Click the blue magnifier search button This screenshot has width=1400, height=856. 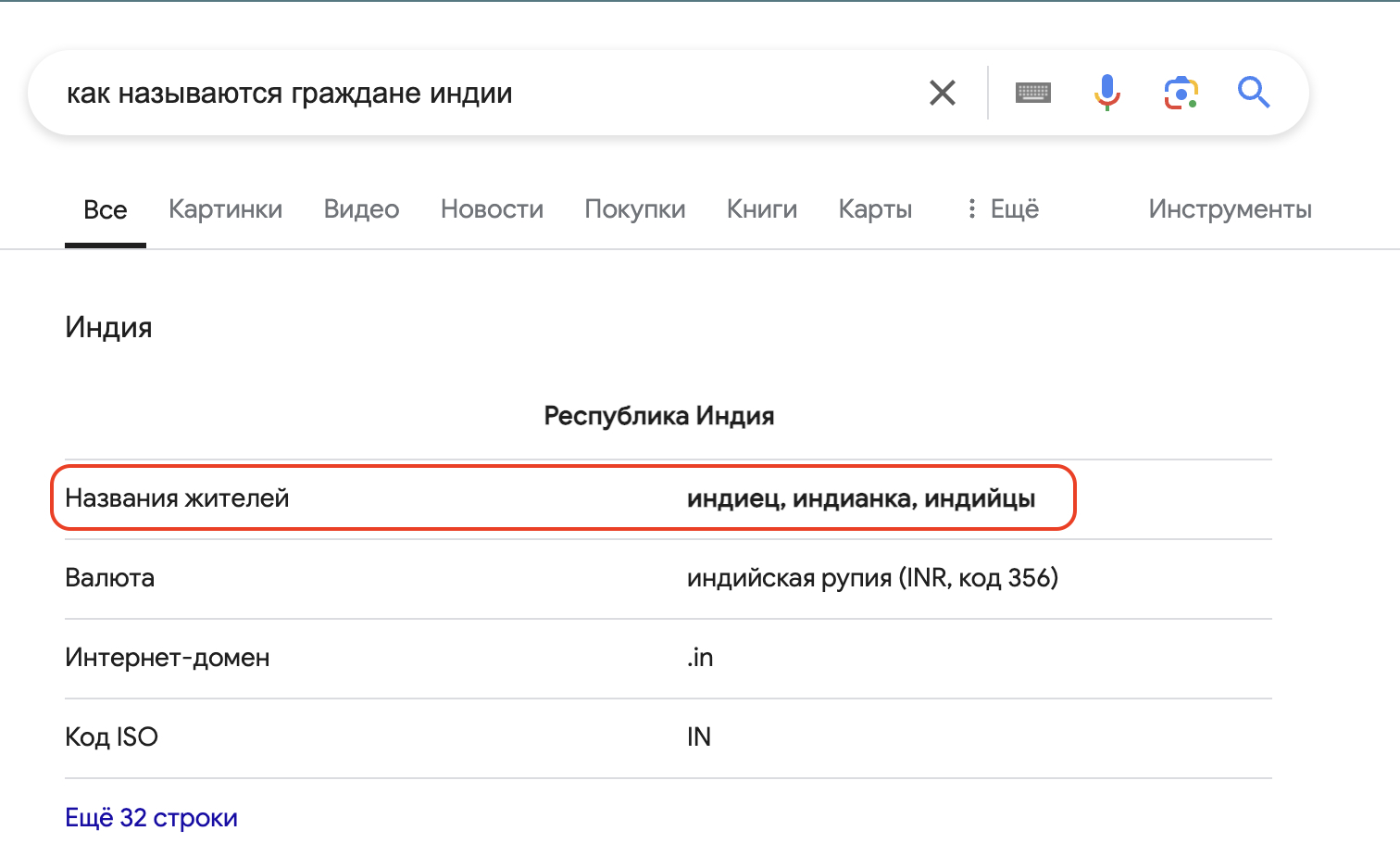[x=1254, y=93]
